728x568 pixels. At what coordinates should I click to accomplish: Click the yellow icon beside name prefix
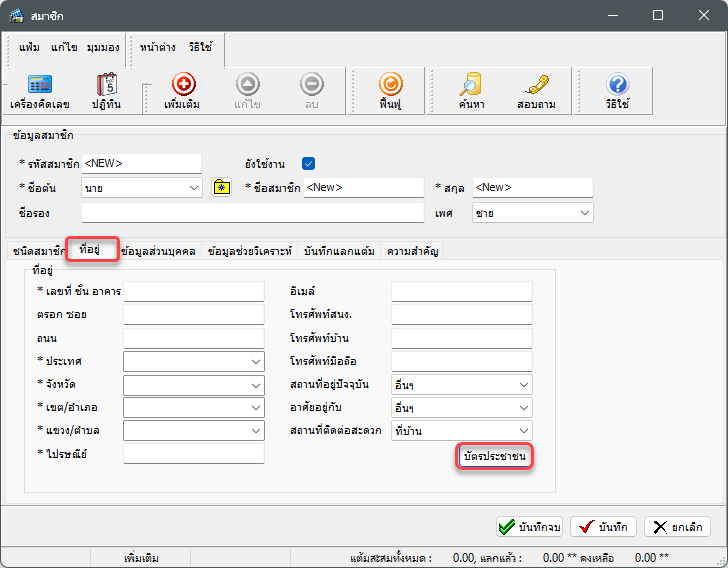click(x=222, y=188)
